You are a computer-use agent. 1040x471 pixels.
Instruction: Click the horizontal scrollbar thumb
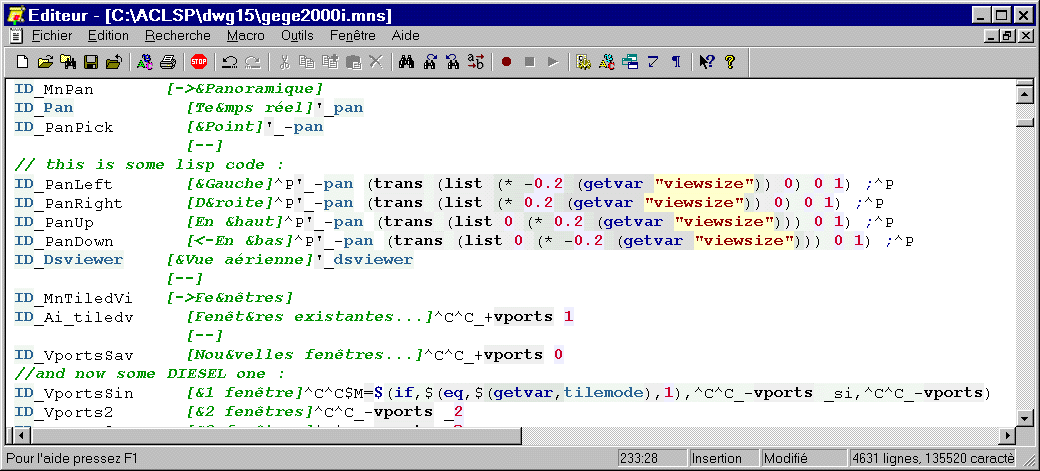click(x=276, y=436)
